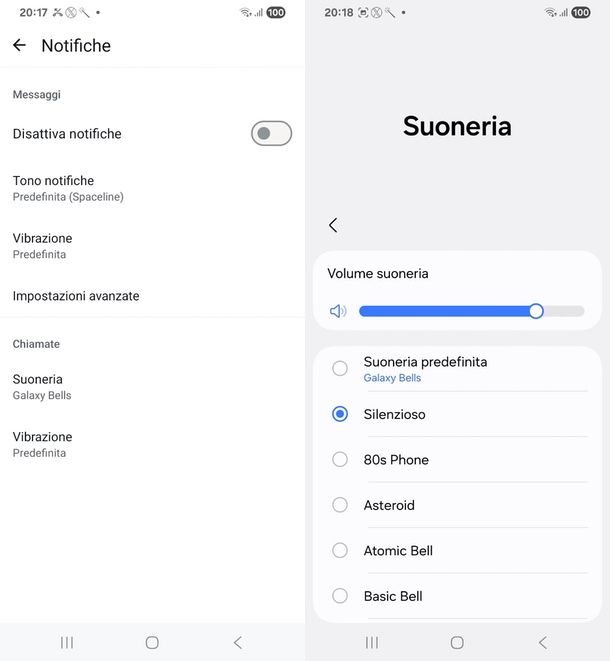The width and height of the screenshot is (610, 661).
Task: Open Impostazioni avanzate
Action: pos(76,296)
